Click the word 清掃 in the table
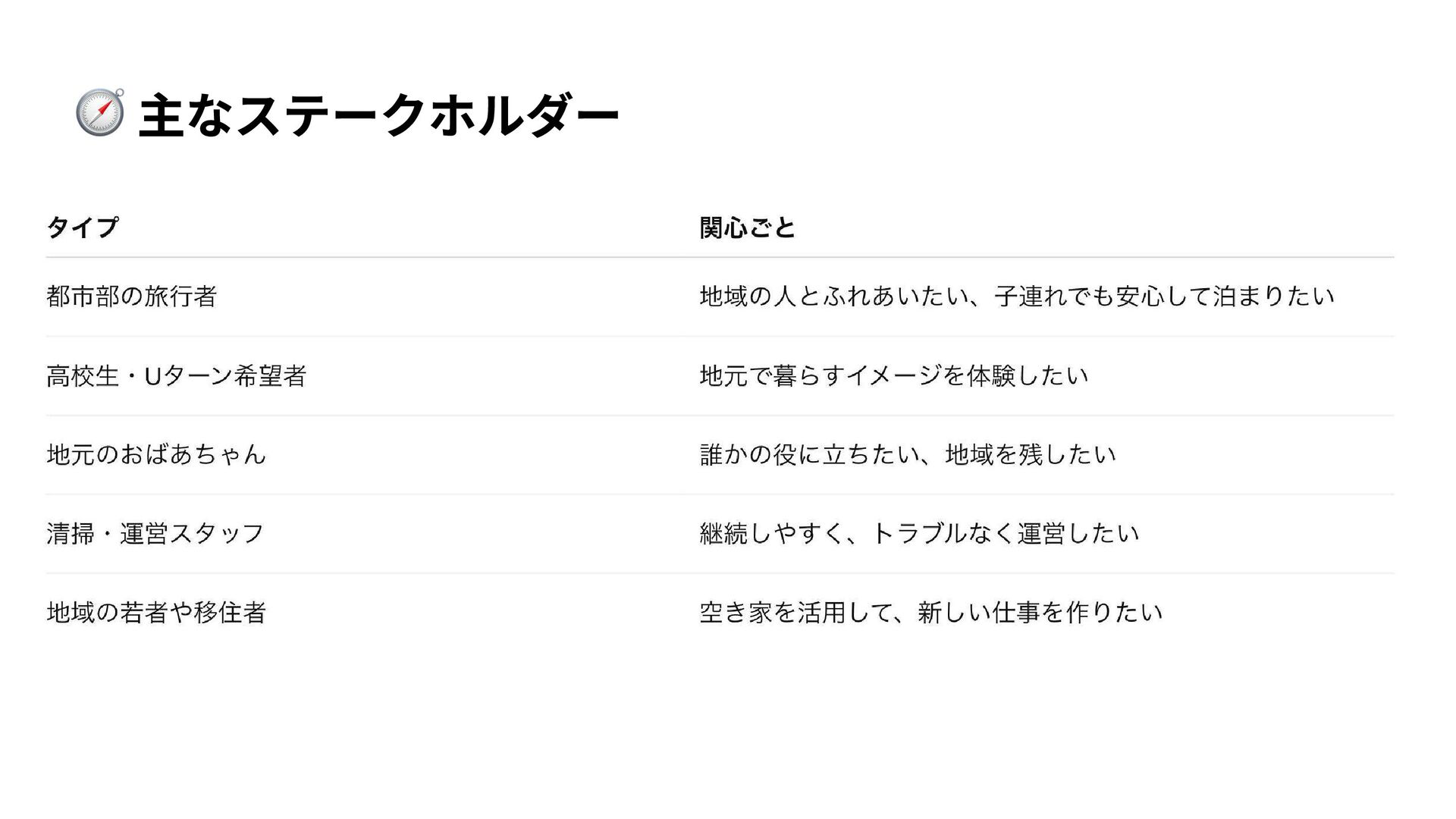This screenshot has width=1456, height=819. pyautogui.click(x=71, y=534)
